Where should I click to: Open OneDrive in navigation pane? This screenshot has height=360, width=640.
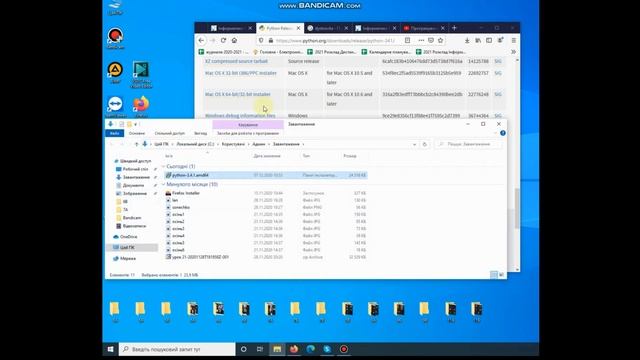click(x=128, y=237)
